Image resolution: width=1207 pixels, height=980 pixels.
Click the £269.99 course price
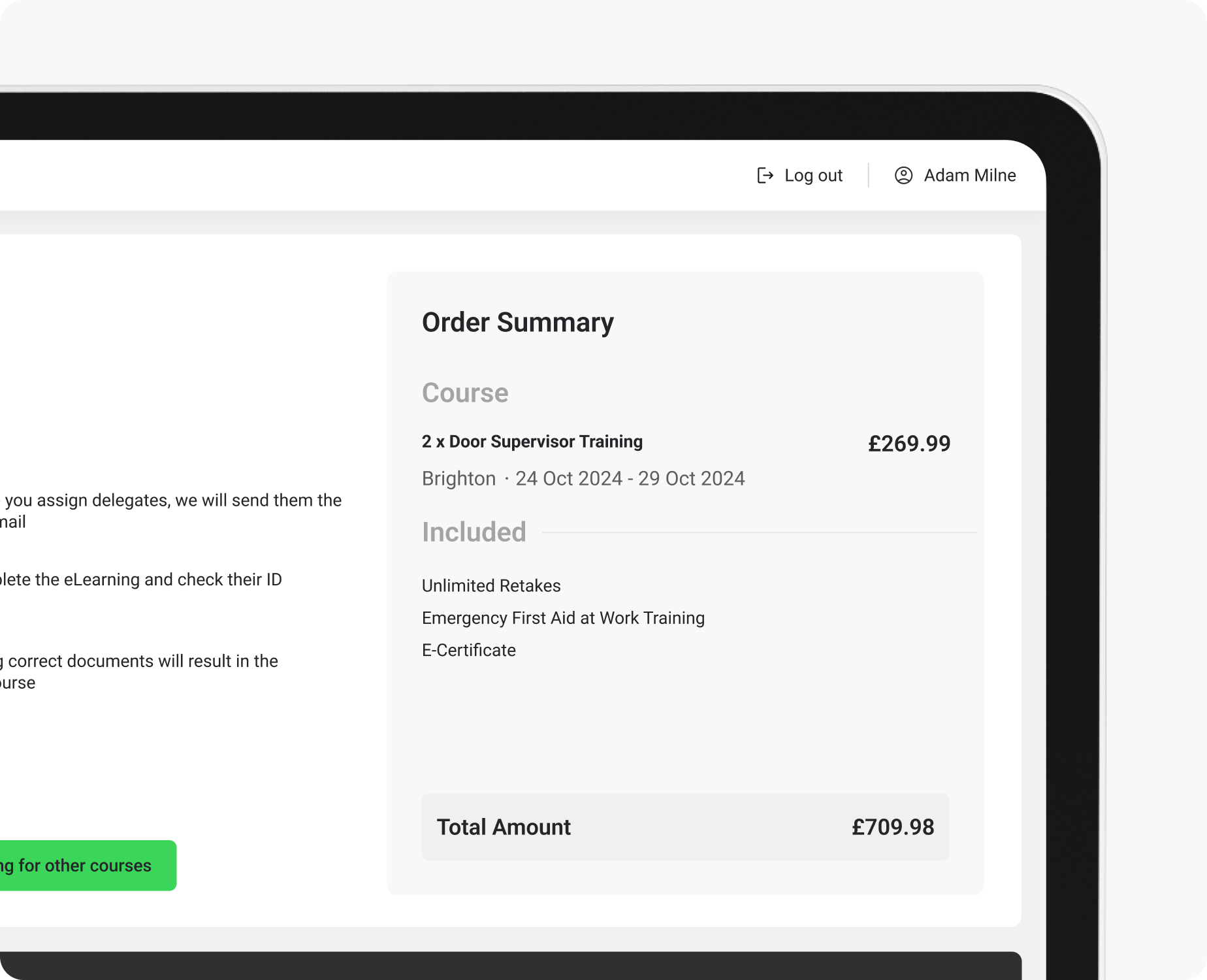click(x=909, y=444)
